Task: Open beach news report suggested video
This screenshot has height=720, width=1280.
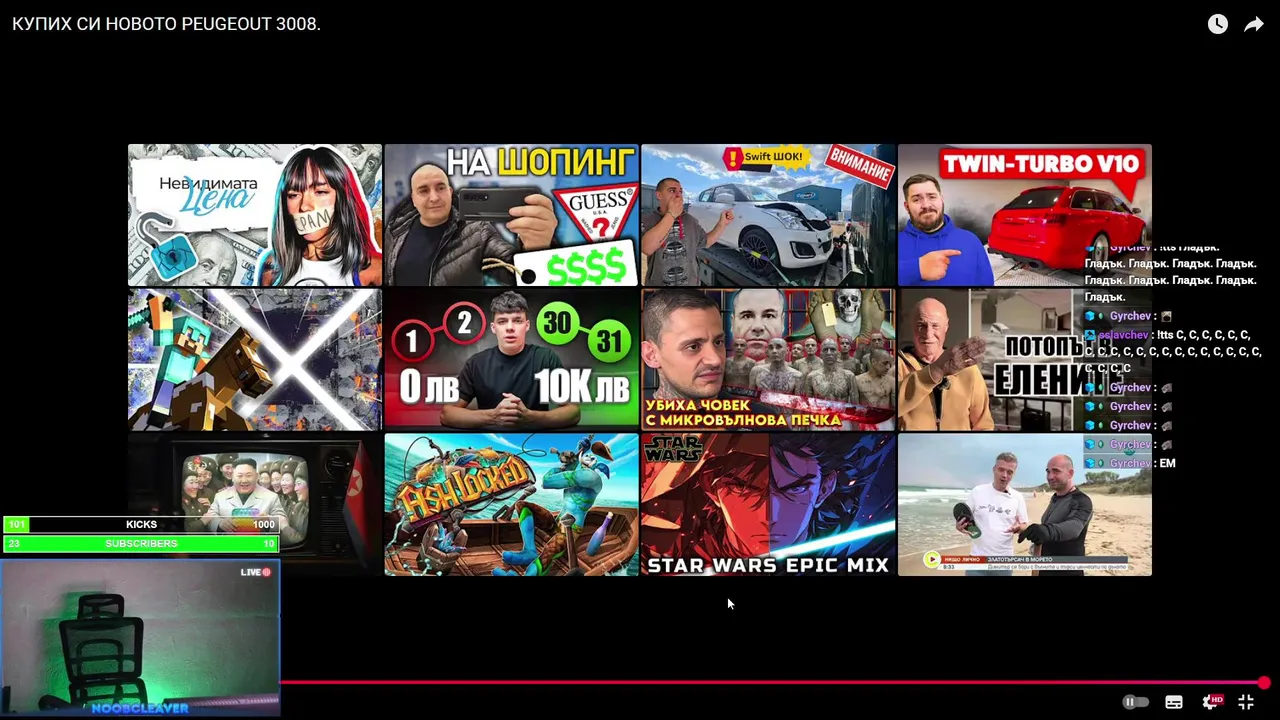Action: pos(1025,504)
